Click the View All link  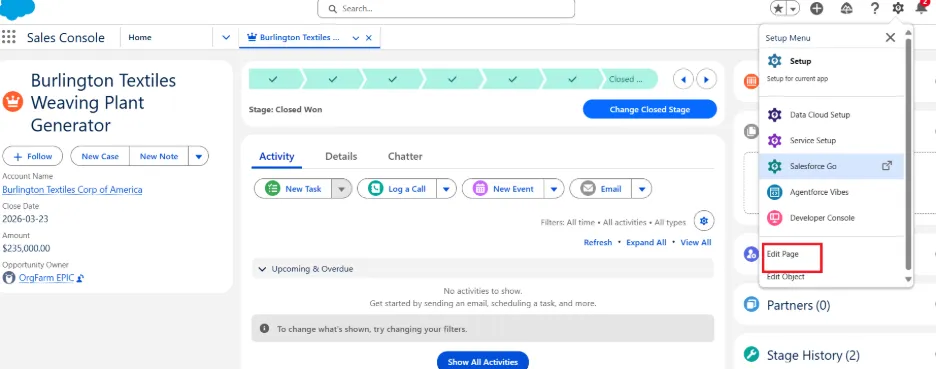[695, 242]
